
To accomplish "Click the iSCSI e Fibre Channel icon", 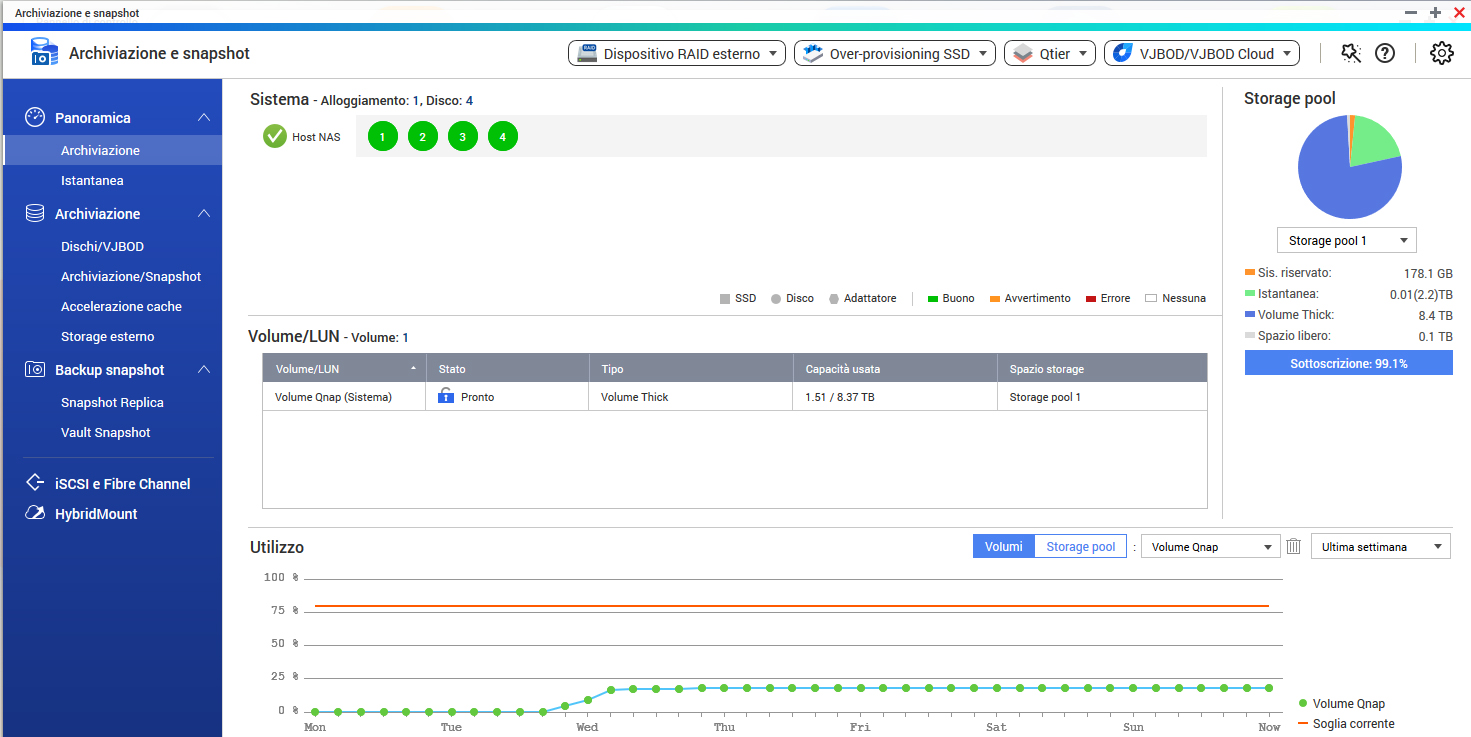I will tap(35, 484).
